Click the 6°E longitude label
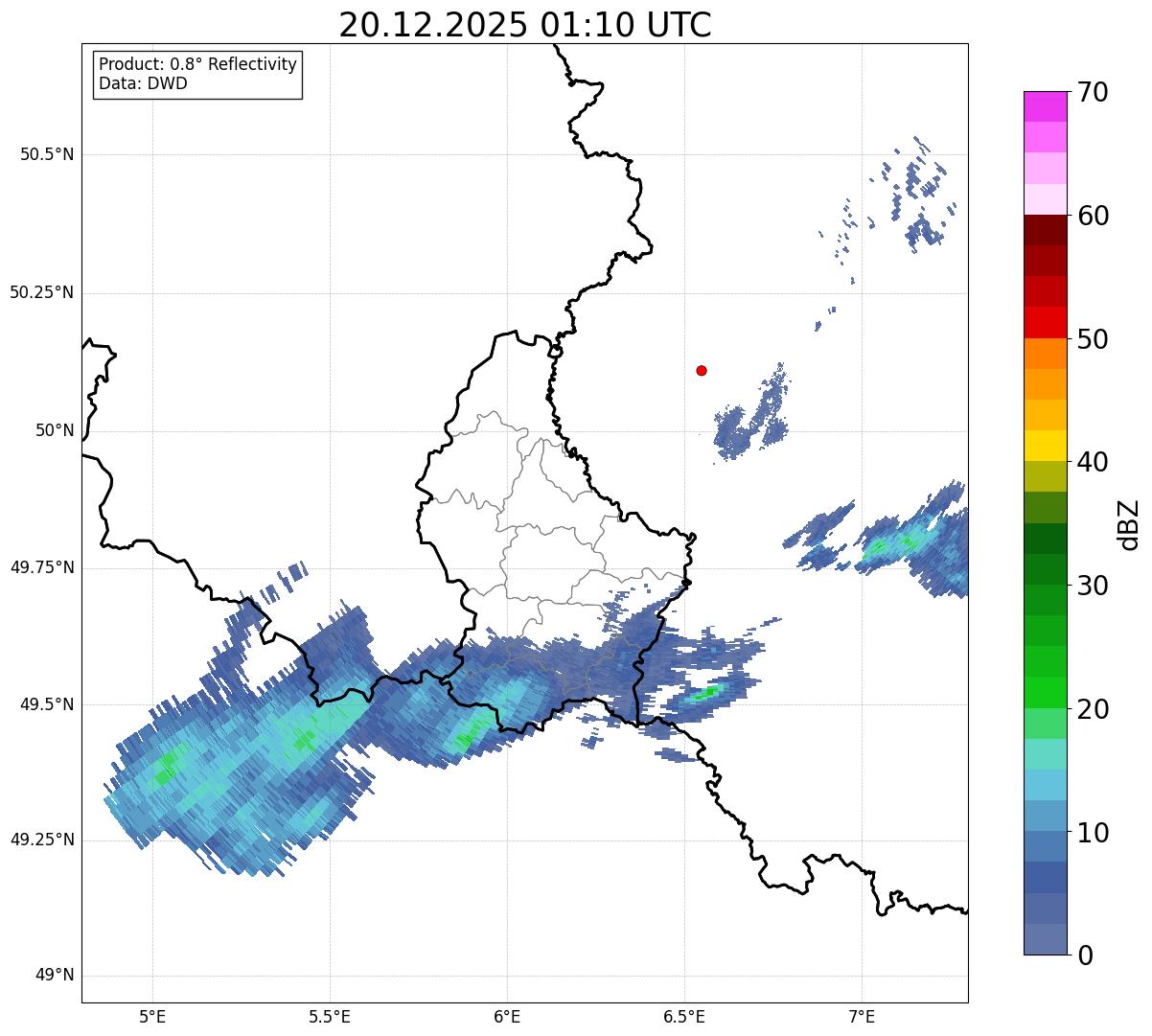The image size is (1152, 1036). (507, 1016)
